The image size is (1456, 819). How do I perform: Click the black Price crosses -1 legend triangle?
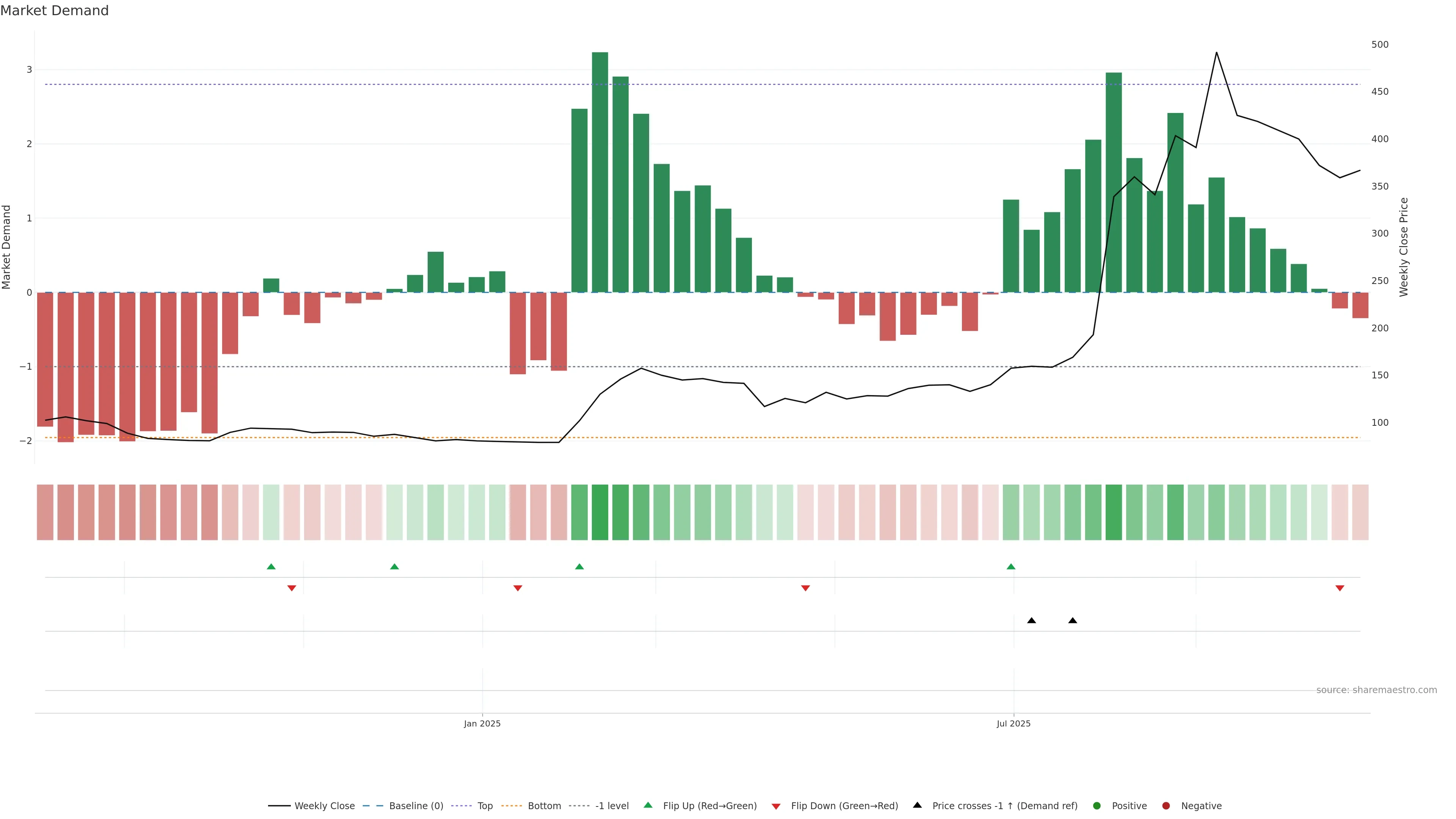tap(917, 805)
